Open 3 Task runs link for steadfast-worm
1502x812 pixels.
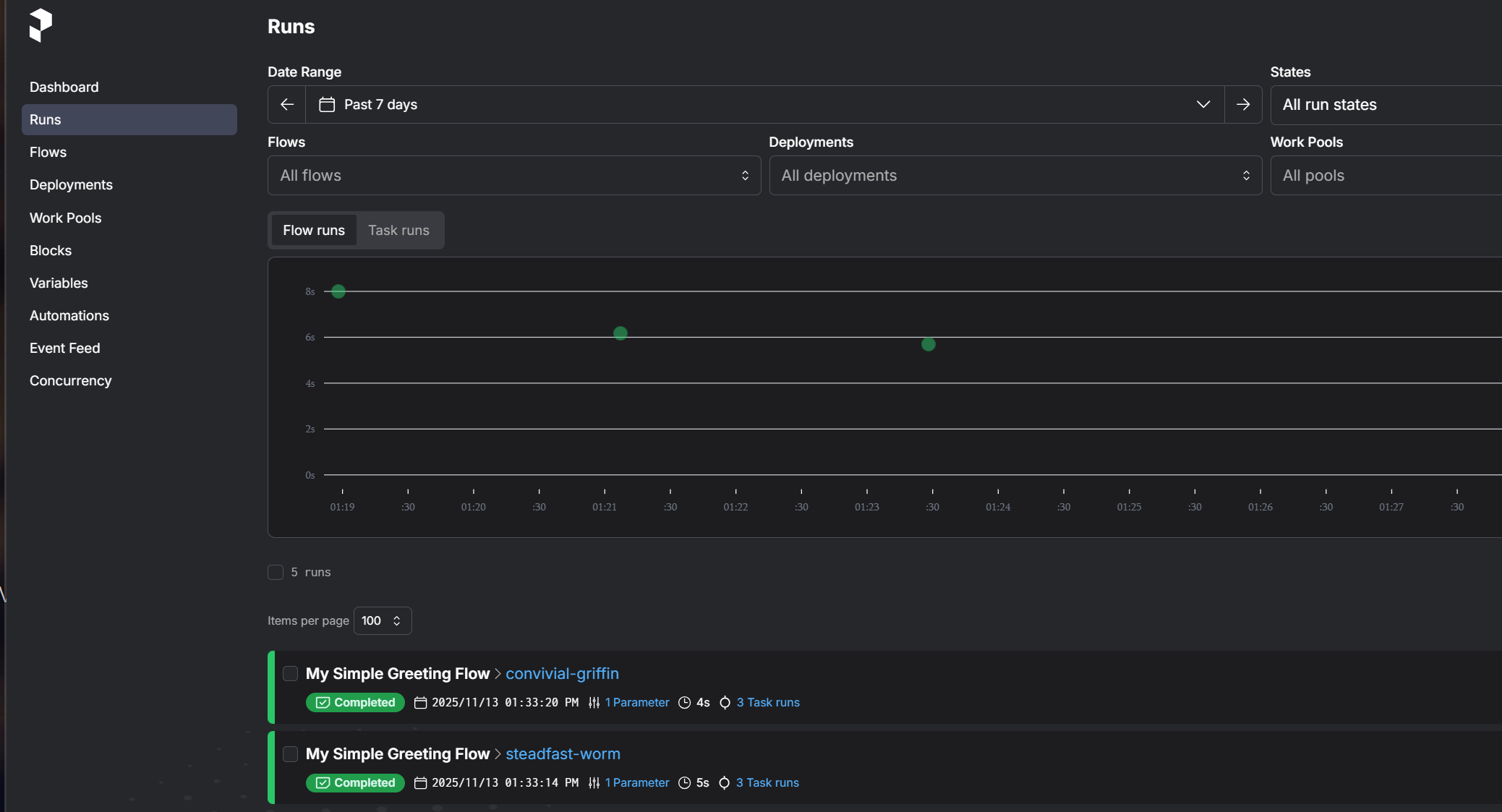click(767, 783)
